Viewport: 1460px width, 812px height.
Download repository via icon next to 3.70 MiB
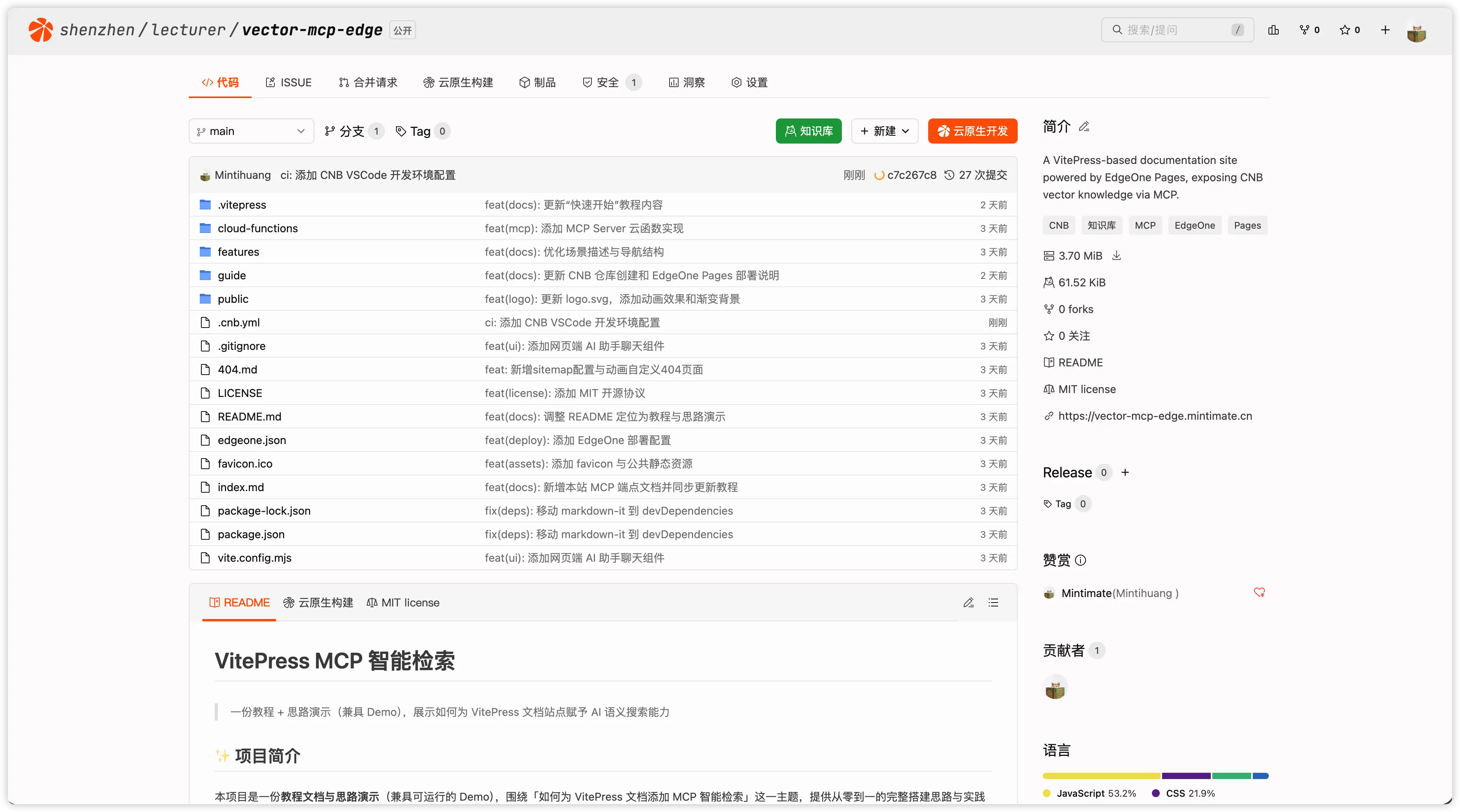coord(1116,255)
